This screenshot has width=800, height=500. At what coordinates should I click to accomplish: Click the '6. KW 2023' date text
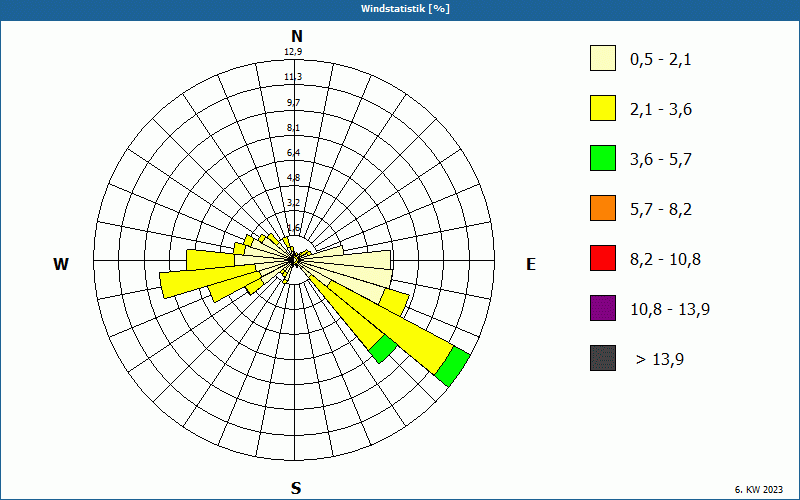pyautogui.click(x=758, y=489)
